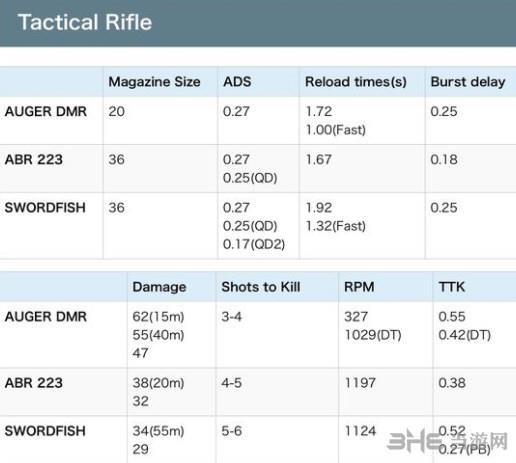Viewport: 516px width, 463px height.
Task: Click the RPM column header
Action: [359, 287]
